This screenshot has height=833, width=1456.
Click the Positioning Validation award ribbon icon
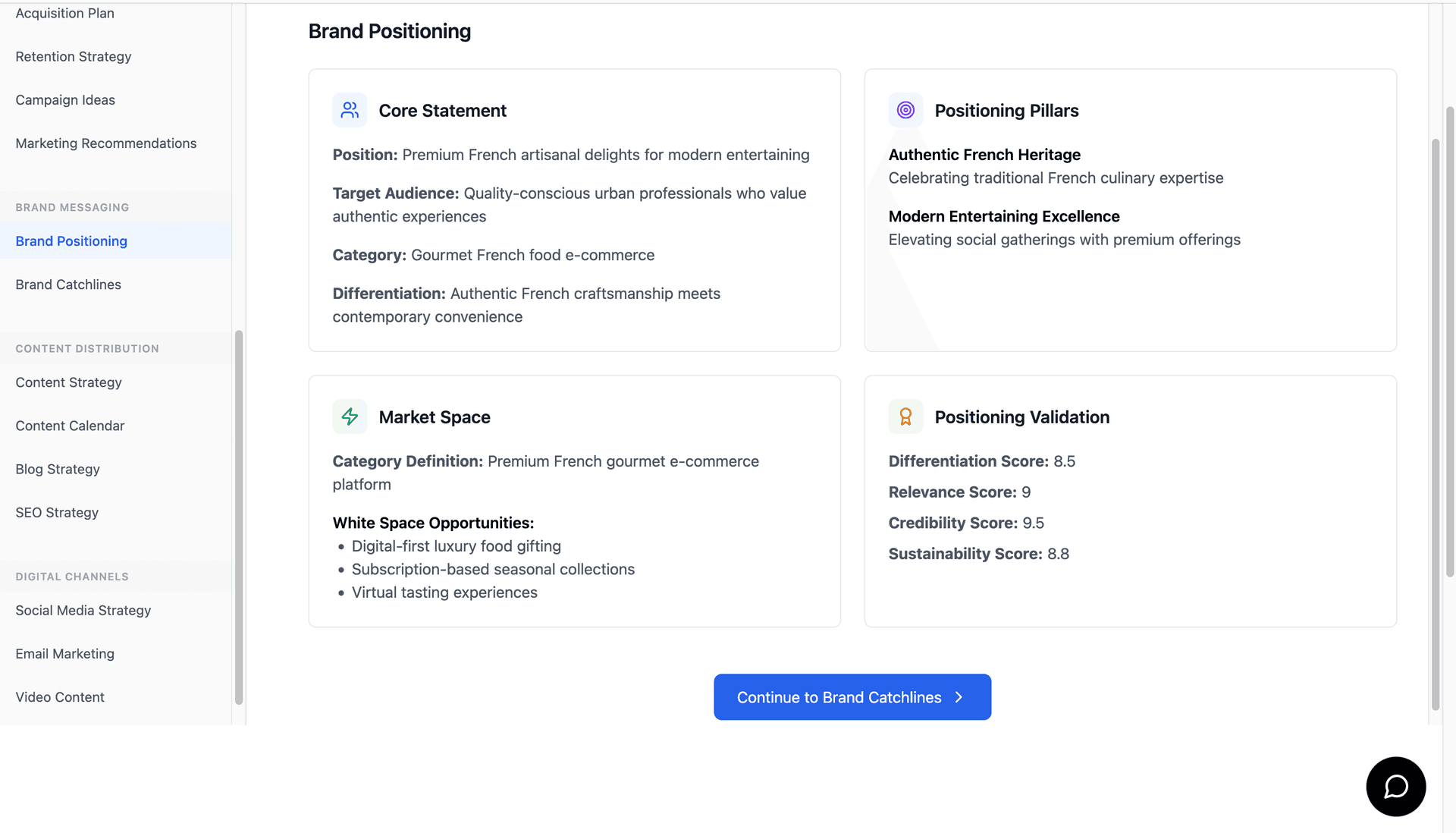coord(905,416)
